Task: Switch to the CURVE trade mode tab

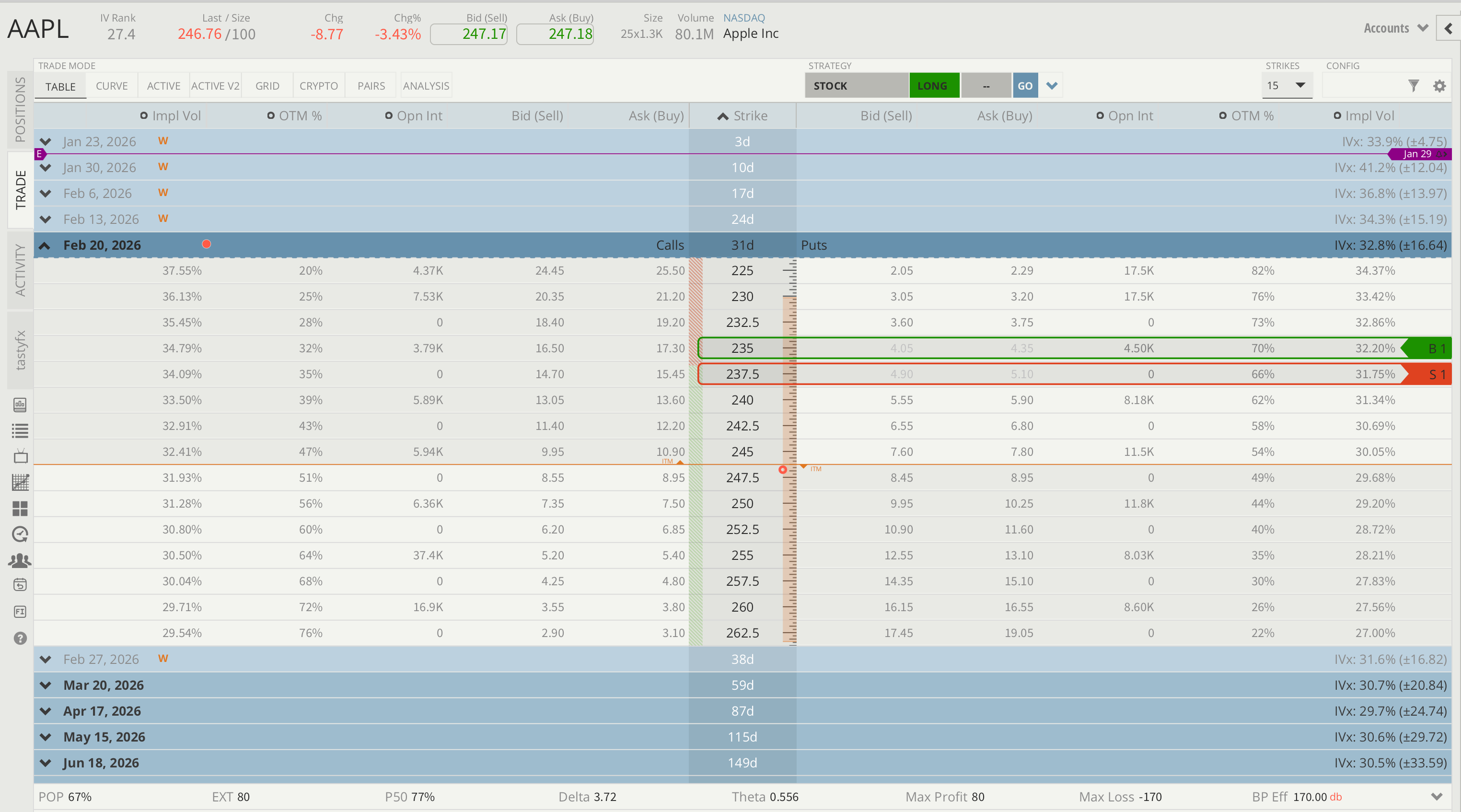Action: (112, 86)
